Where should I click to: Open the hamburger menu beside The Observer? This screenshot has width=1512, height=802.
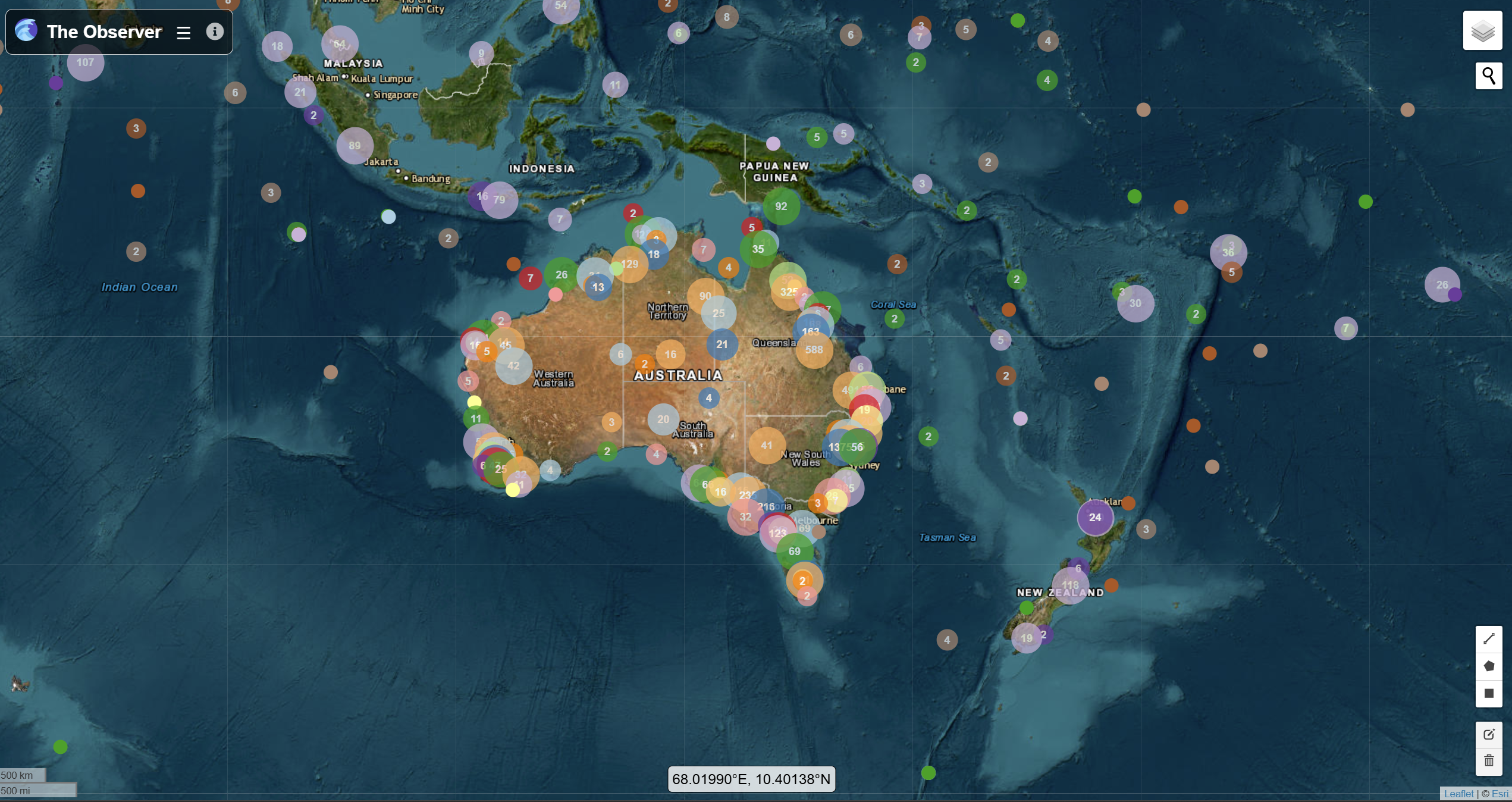(x=184, y=33)
